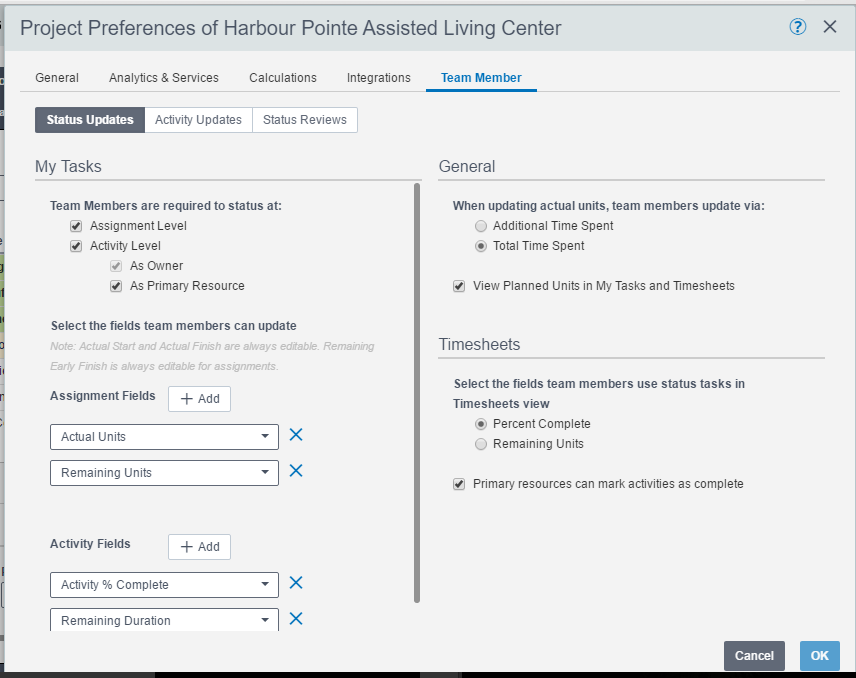Image resolution: width=856 pixels, height=678 pixels.
Task: Delete the Activity % Complete field row
Action: (296, 582)
